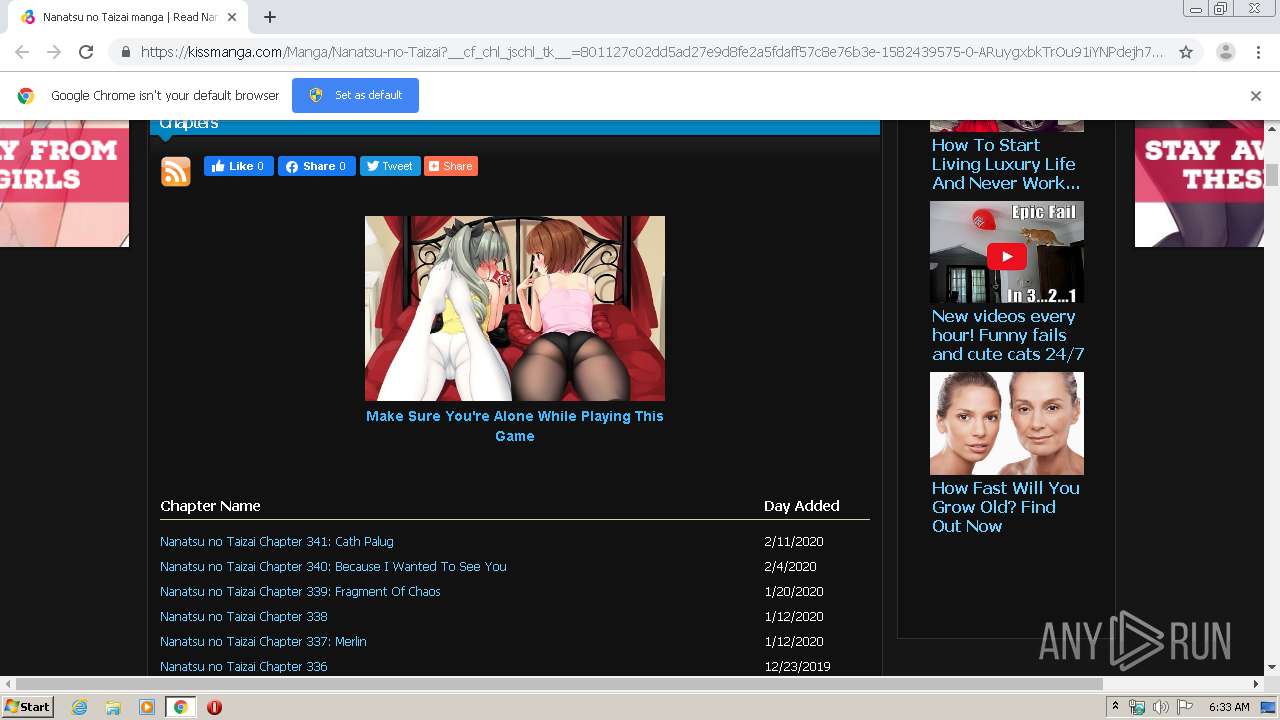Click the horizontal scrollbar left arrow
Screen dimensions: 1280x720
(7, 684)
